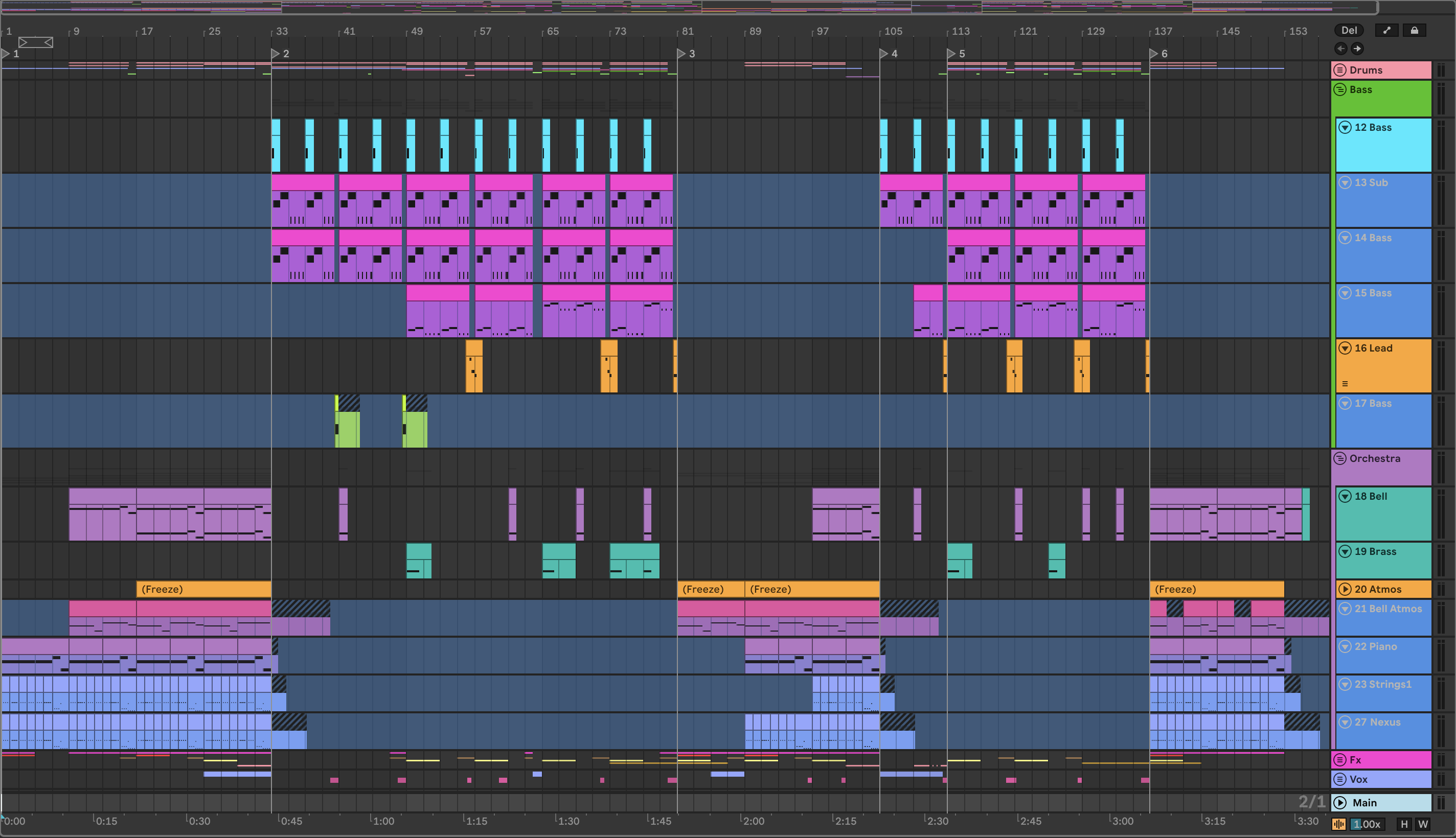Jump to locator 6 marker
1456x838 pixels.
click(x=1154, y=54)
